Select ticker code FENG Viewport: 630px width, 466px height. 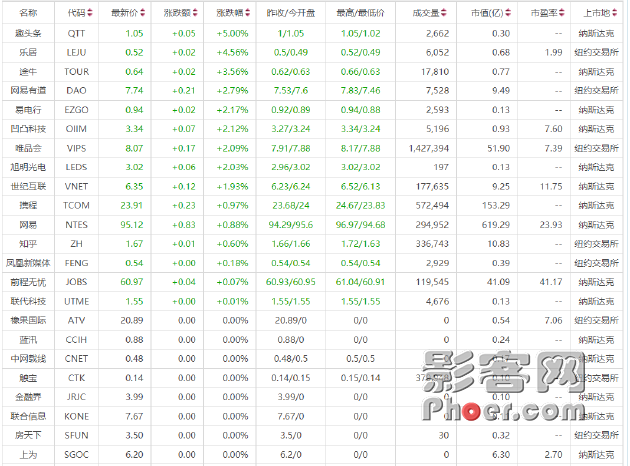pos(76,263)
